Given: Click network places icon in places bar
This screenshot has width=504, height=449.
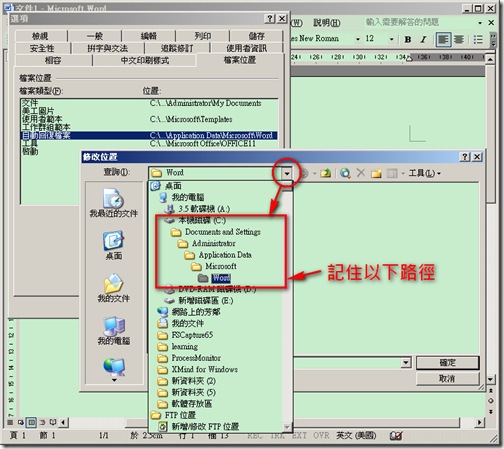Looking at the screenshot, I should 114,366.
